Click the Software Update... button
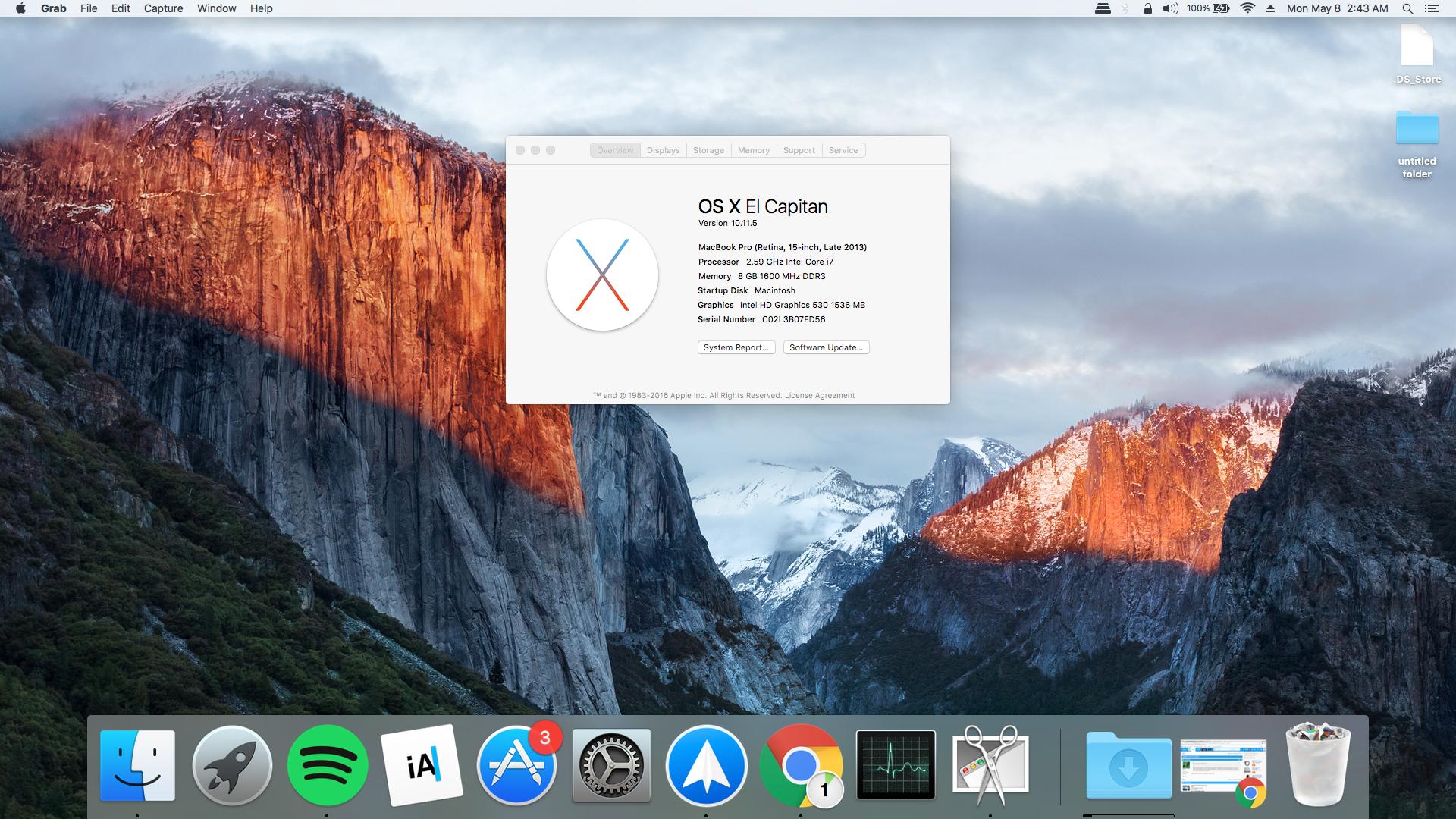 pyautogui.click(x=826, y=347)
